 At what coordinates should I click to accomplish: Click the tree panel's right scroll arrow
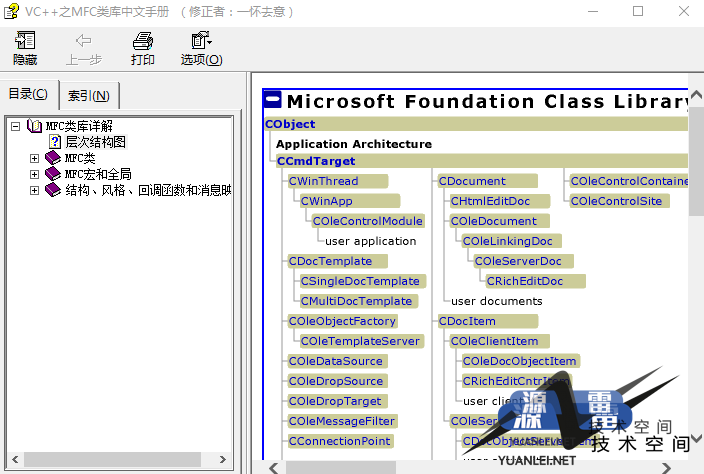(222, 459)
